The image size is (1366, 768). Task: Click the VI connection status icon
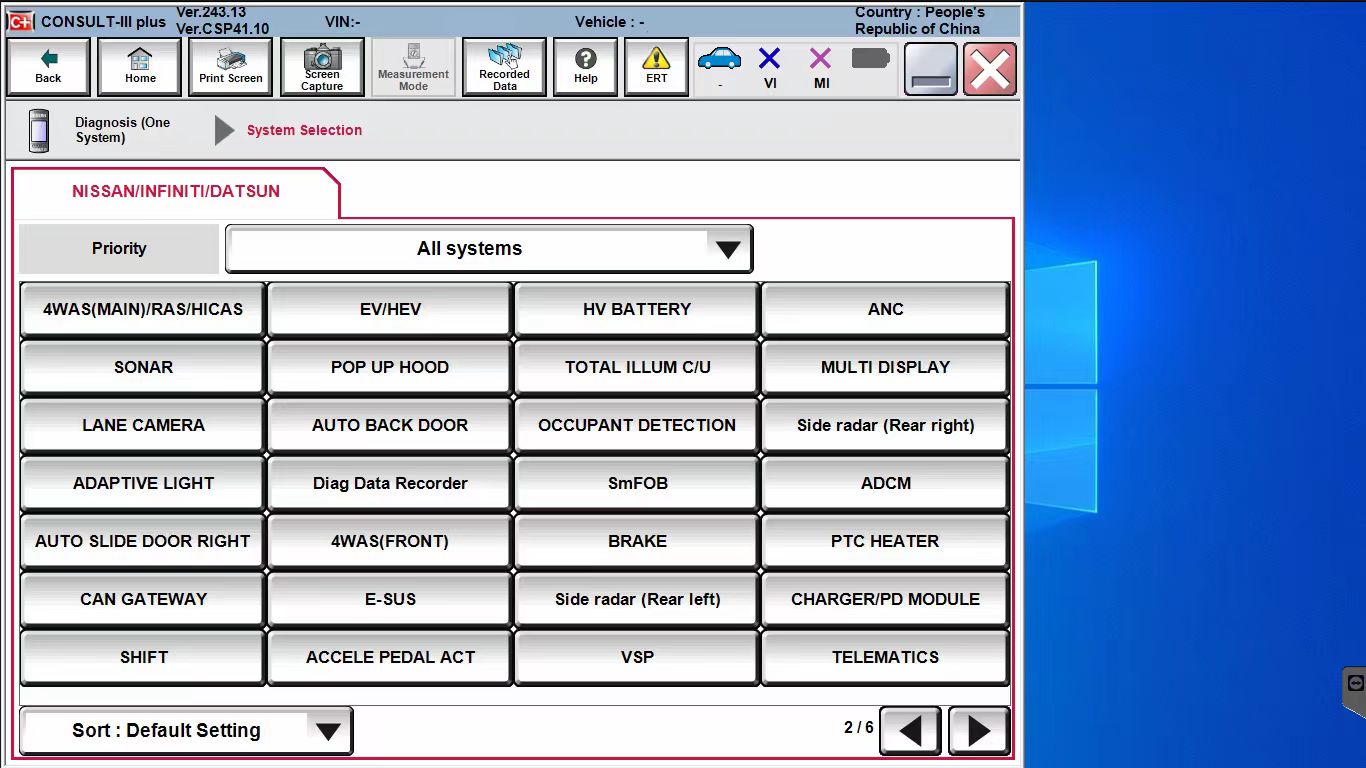point(770,60)
